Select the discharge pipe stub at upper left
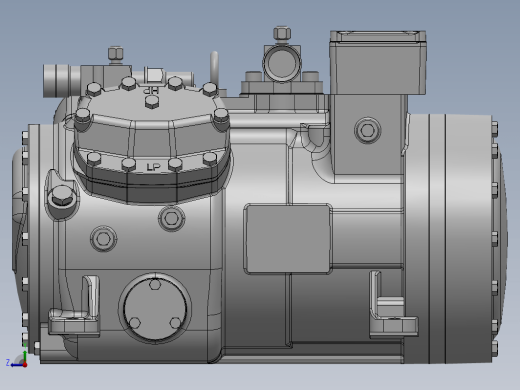The height and width of the screenshot is (390, 520). 61,80
